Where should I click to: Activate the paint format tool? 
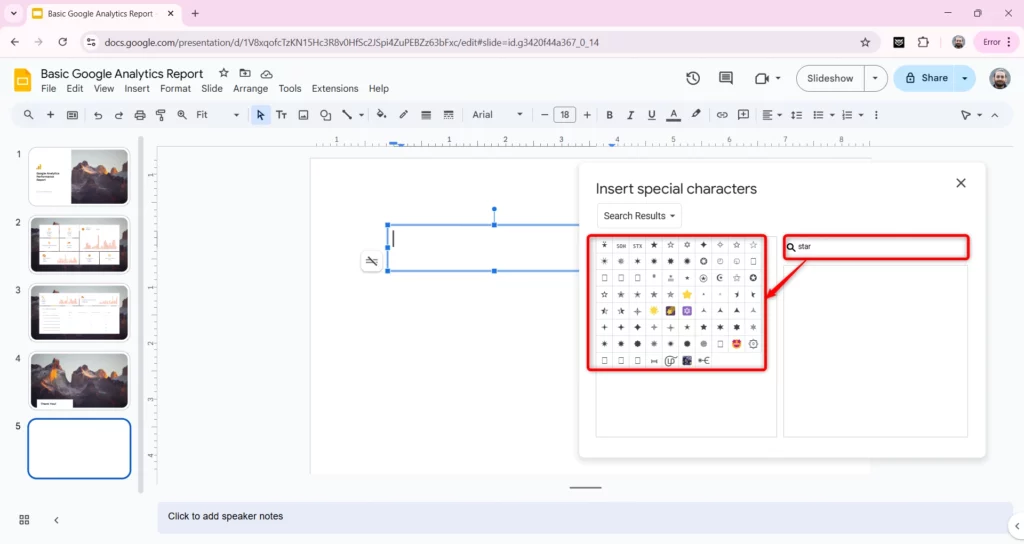click(x=161, y=115)
